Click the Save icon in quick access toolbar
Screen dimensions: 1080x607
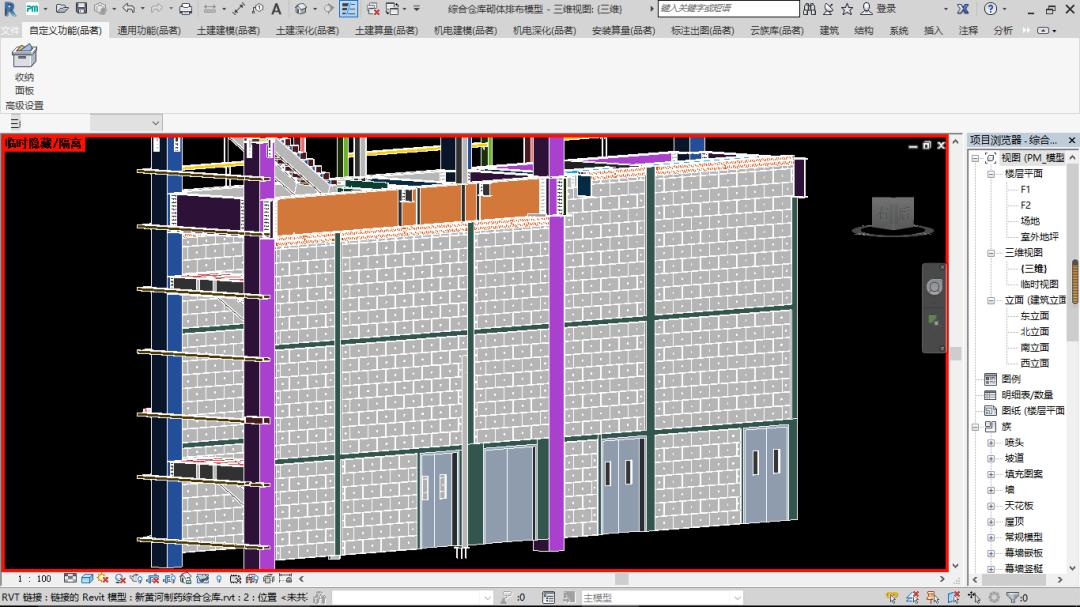tap(81, 9)
